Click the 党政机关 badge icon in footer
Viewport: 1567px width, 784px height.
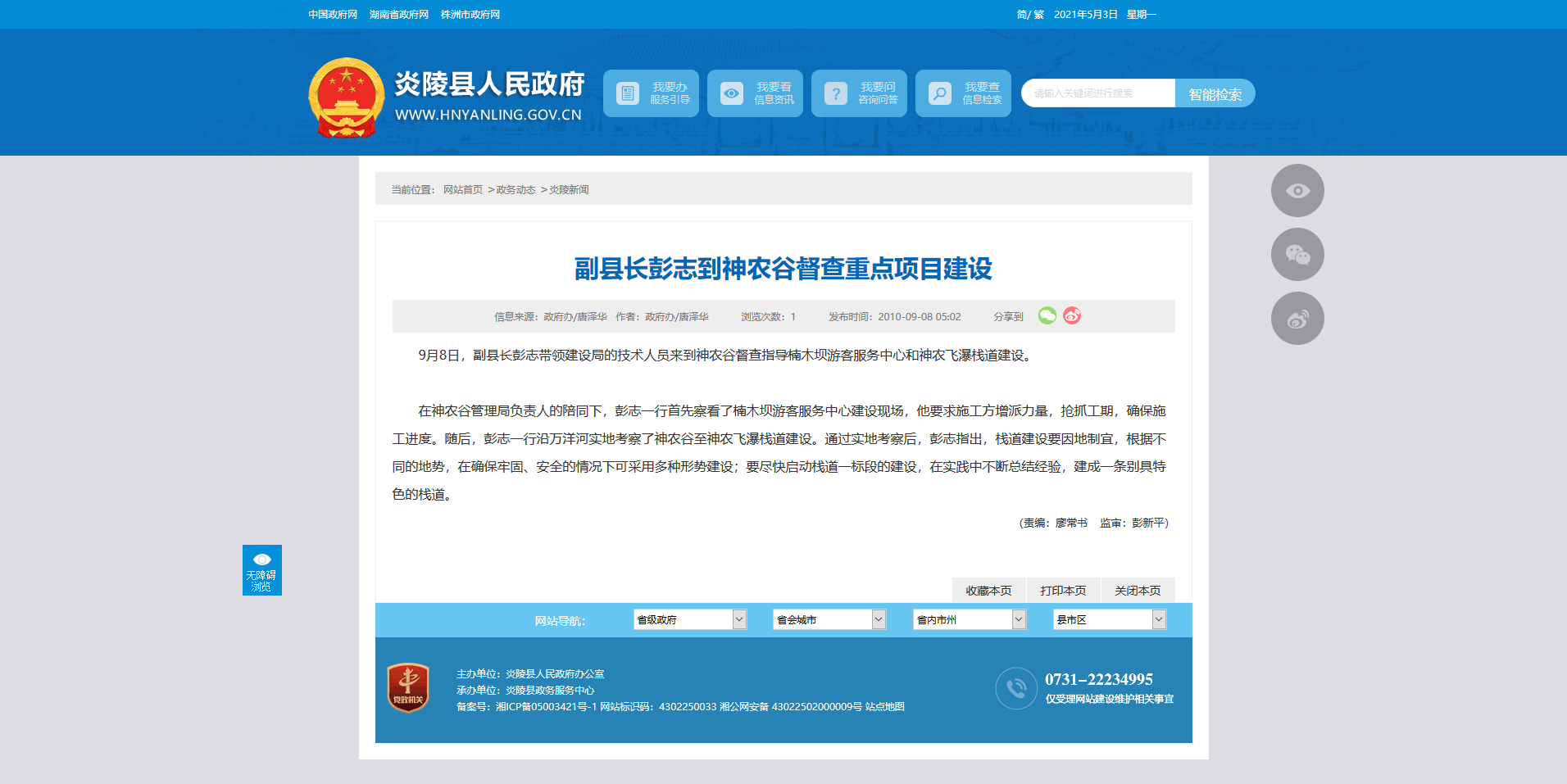[x=408, y=687]
